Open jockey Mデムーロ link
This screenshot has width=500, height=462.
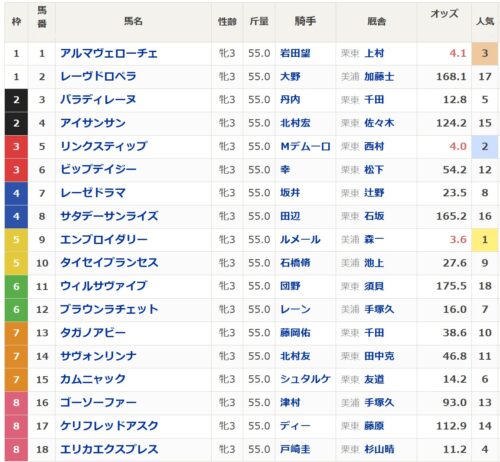pos(305,147)
